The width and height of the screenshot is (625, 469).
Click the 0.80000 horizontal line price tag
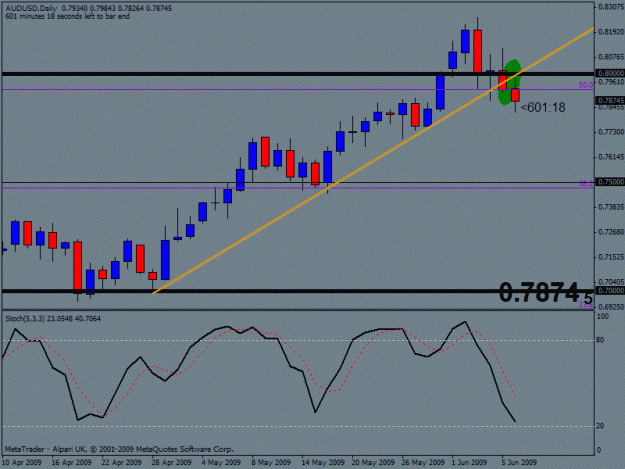pos(610,73)
